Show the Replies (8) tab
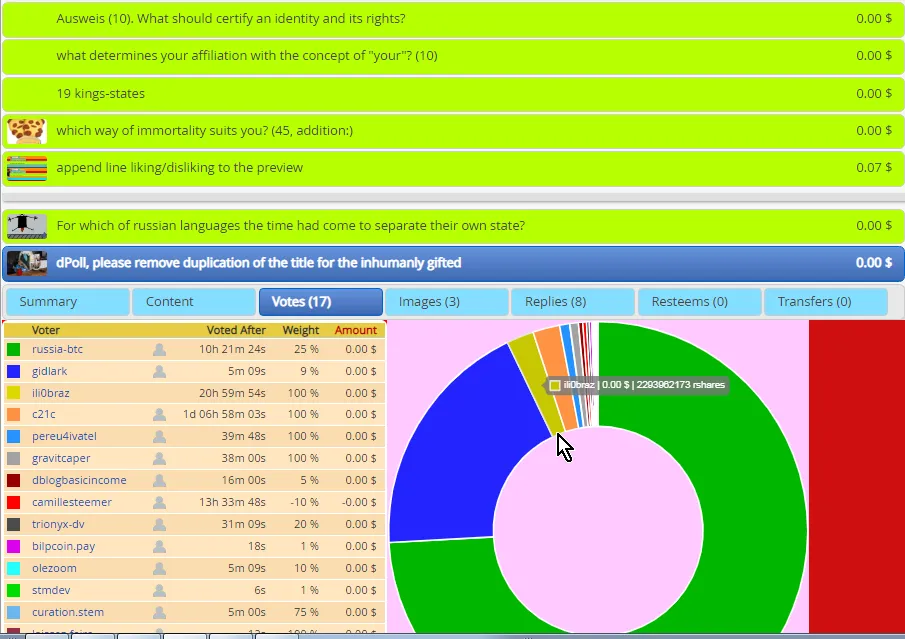 (573, 302)
